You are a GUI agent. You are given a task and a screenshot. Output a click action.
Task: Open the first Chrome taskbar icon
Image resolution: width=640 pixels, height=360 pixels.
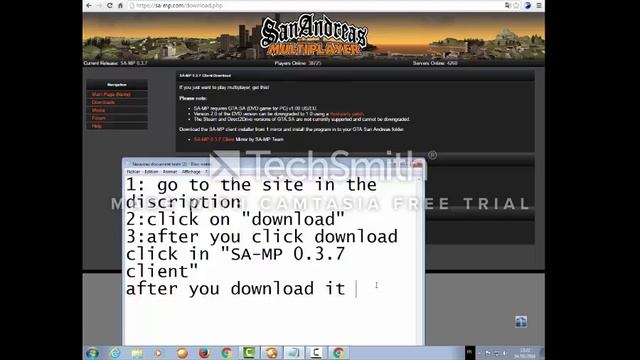pos(227,353)
